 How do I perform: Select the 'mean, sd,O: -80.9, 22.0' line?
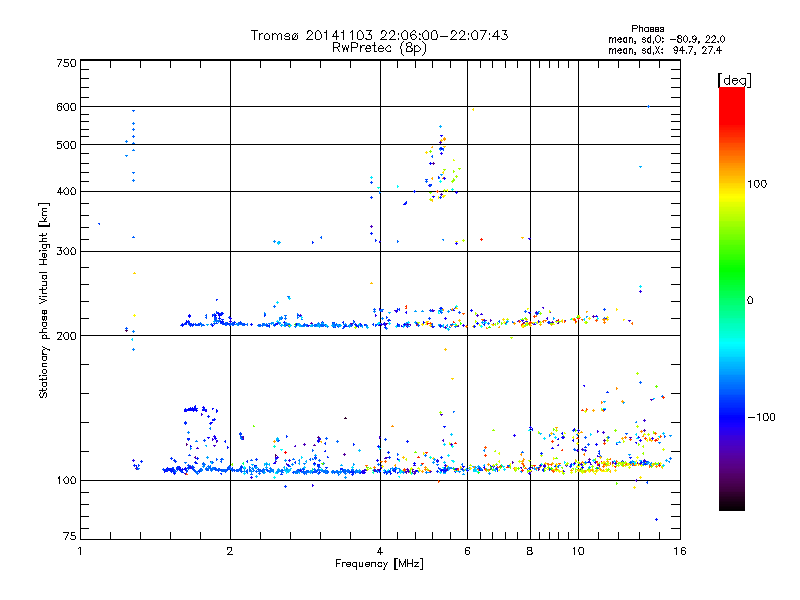click(666, 39)
